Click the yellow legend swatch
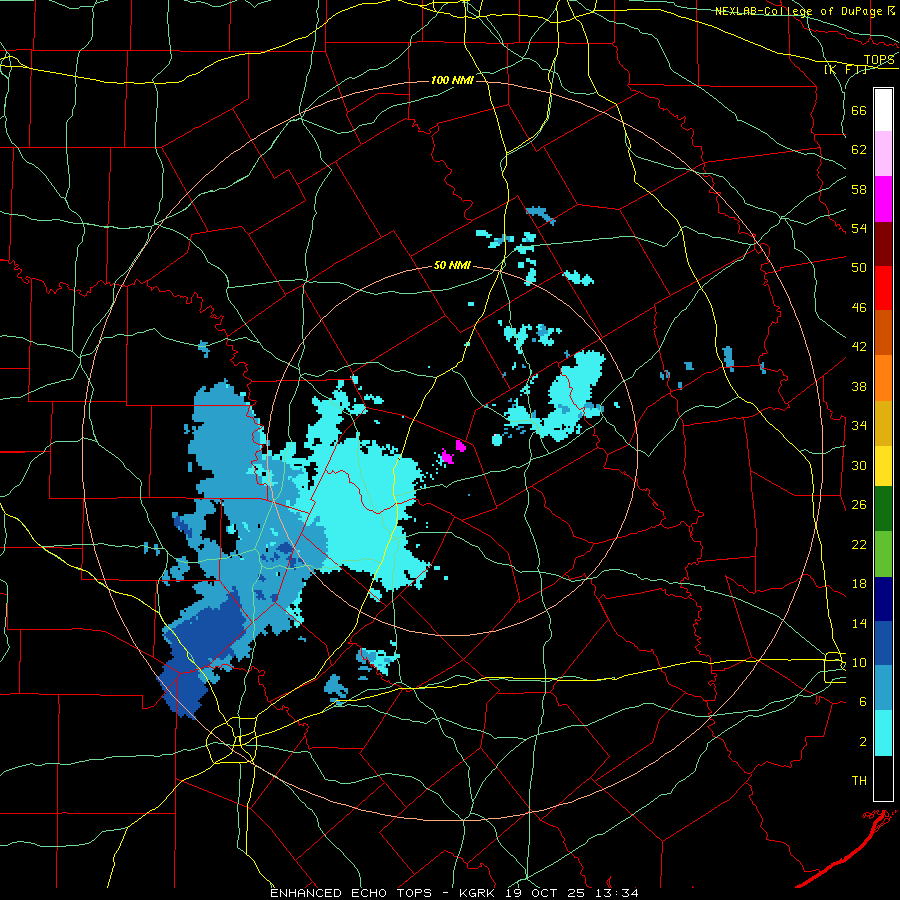900x900 pixels. [x=883, y=466]
